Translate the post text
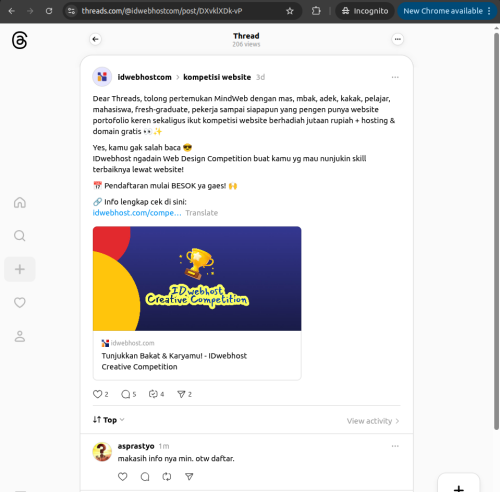This screenshot has height=492, width=500. point(202,213)
